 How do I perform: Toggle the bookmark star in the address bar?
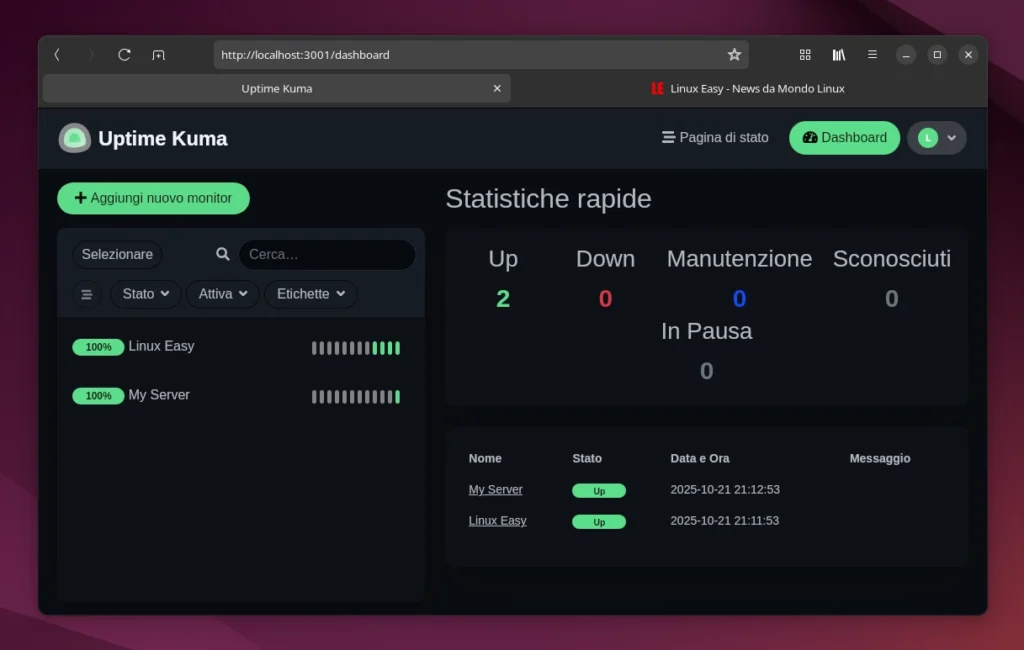[x=733, y=54]
